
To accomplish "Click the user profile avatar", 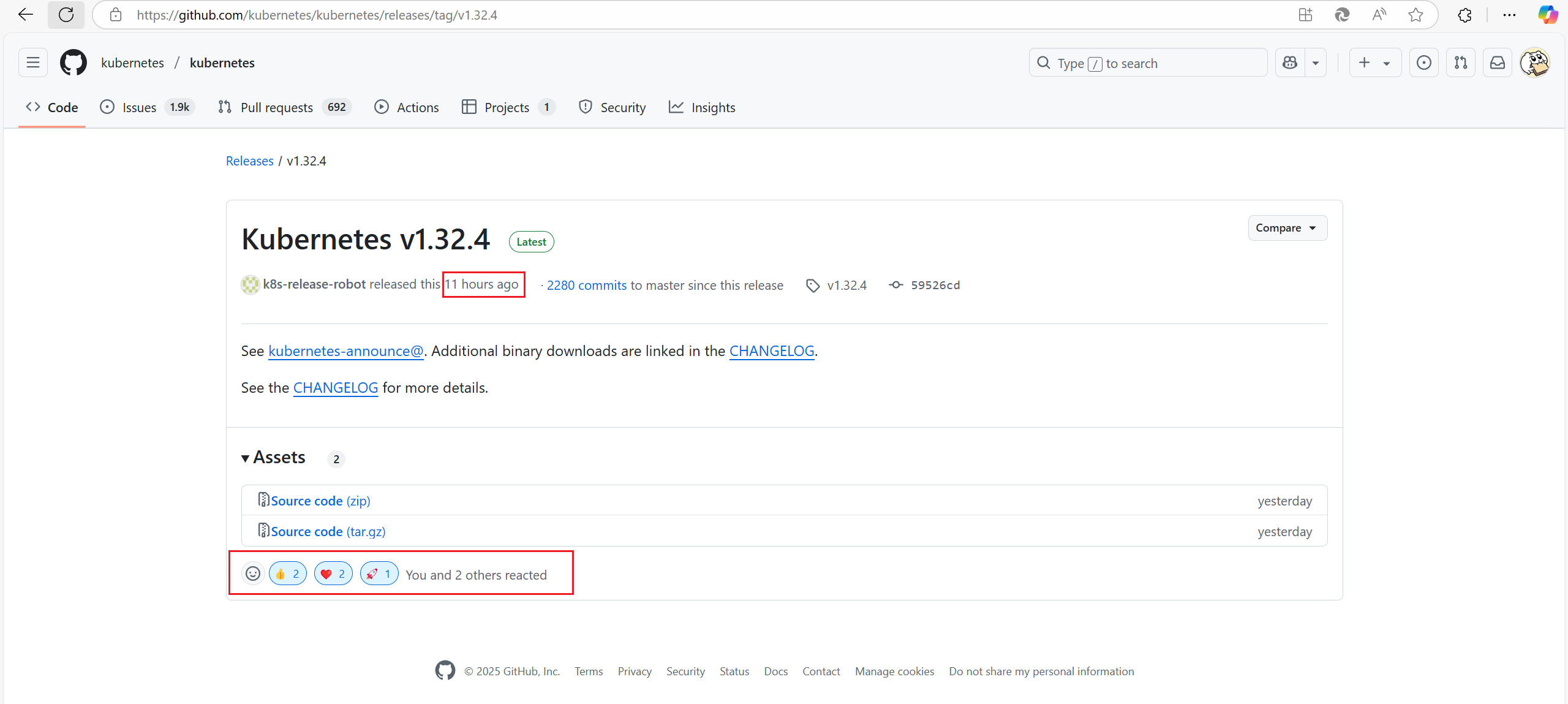I will click(x=1535, y=62).
